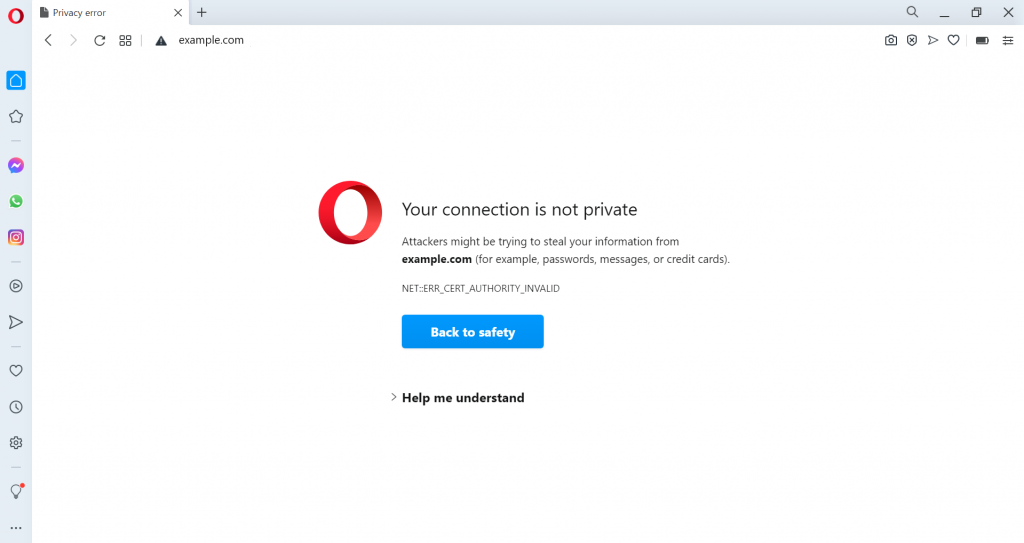Select the Privacy error tab

pos(105,13)
